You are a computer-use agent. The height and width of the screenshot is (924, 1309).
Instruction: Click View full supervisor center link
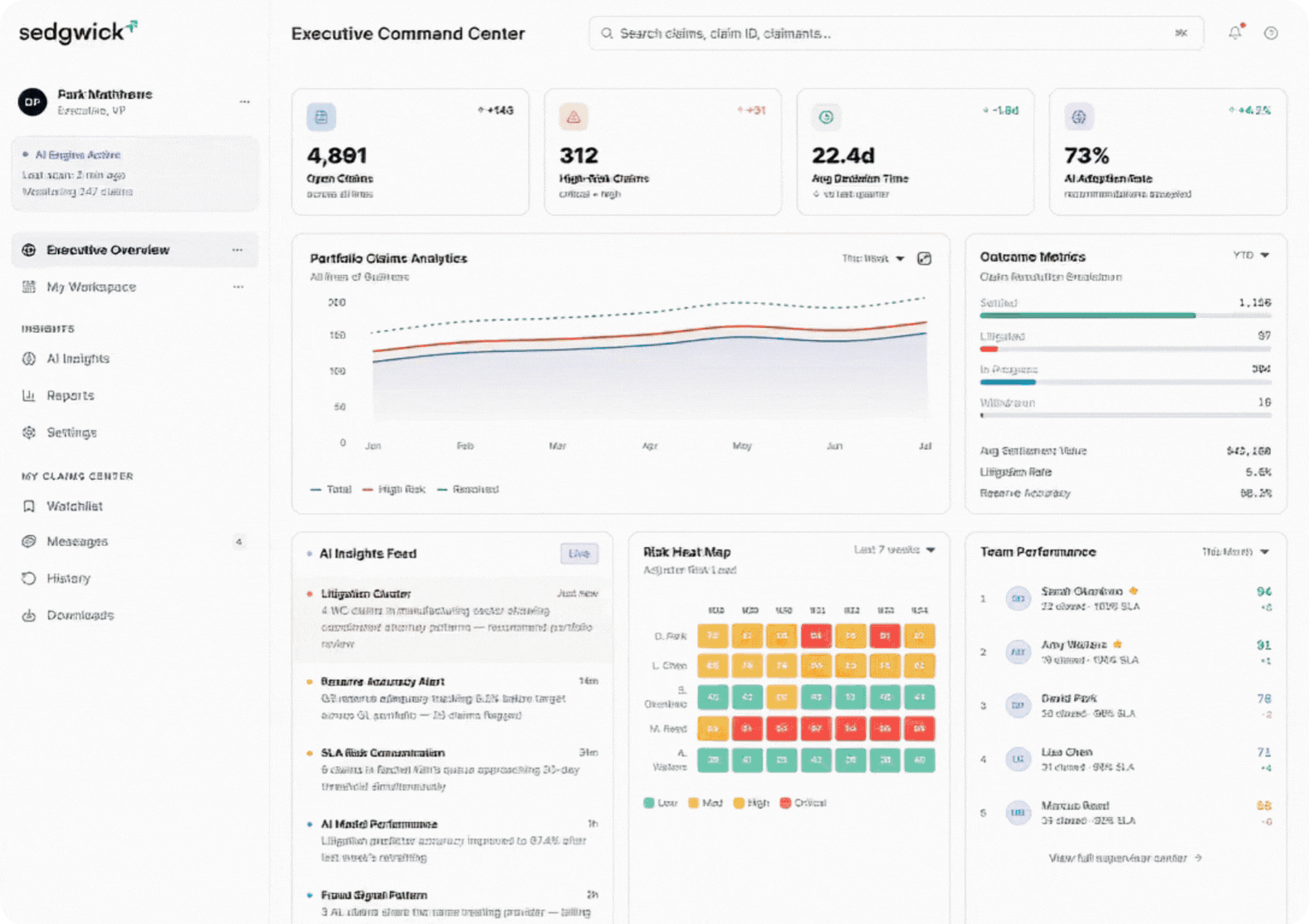[1126, 858]
